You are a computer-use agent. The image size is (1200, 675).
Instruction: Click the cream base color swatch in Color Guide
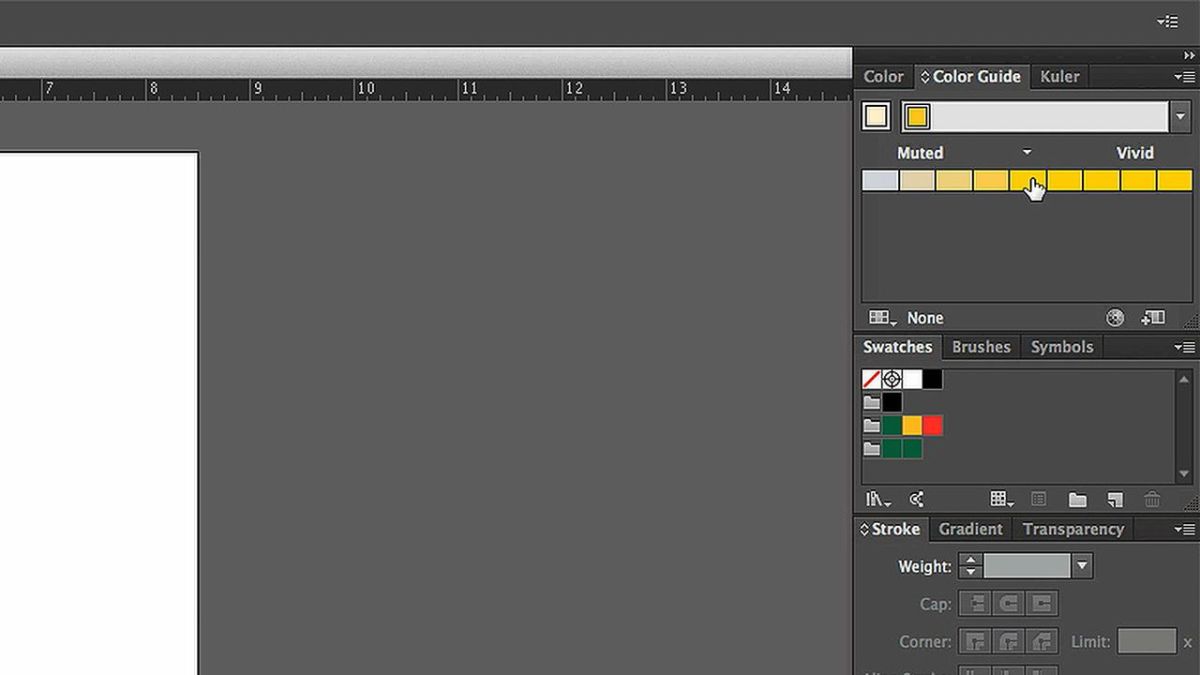coord(877,117)
